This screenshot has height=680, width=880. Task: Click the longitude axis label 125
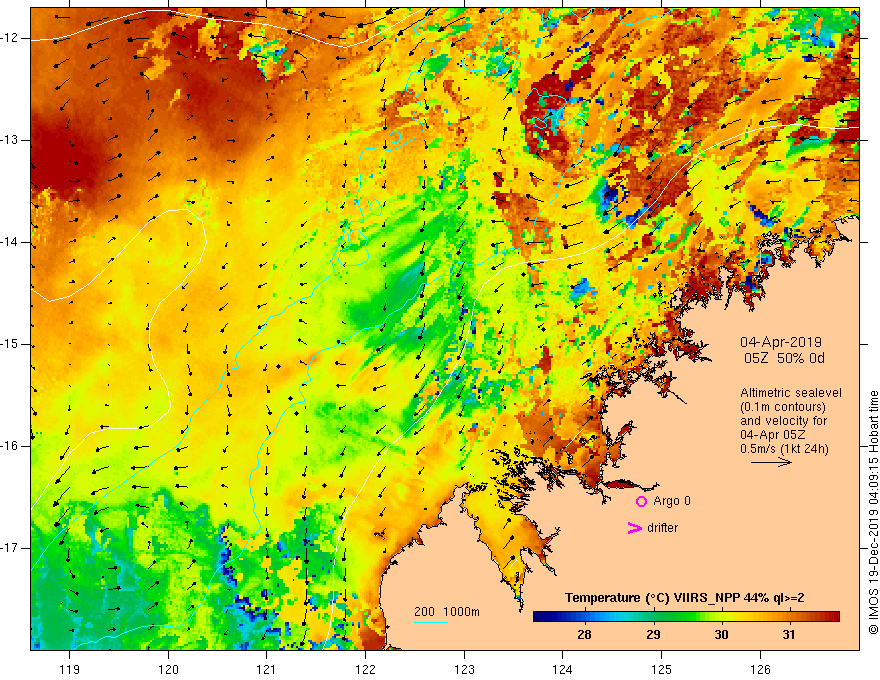[x=662, y=669]
